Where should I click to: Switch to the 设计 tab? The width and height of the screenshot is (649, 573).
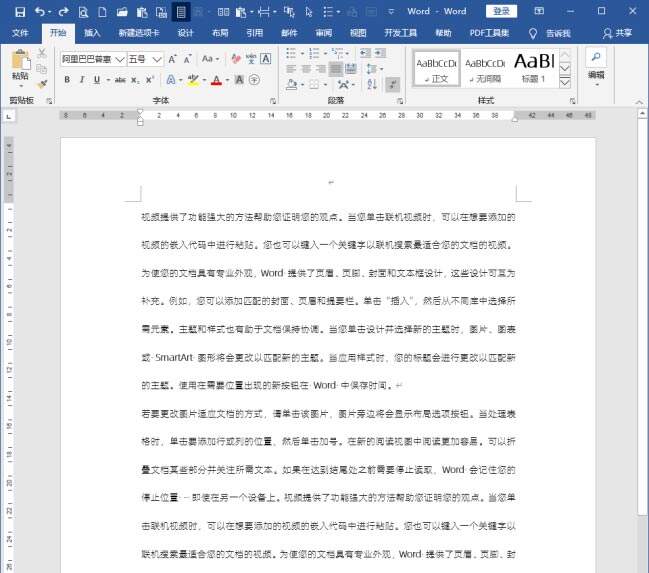[185, 33]
